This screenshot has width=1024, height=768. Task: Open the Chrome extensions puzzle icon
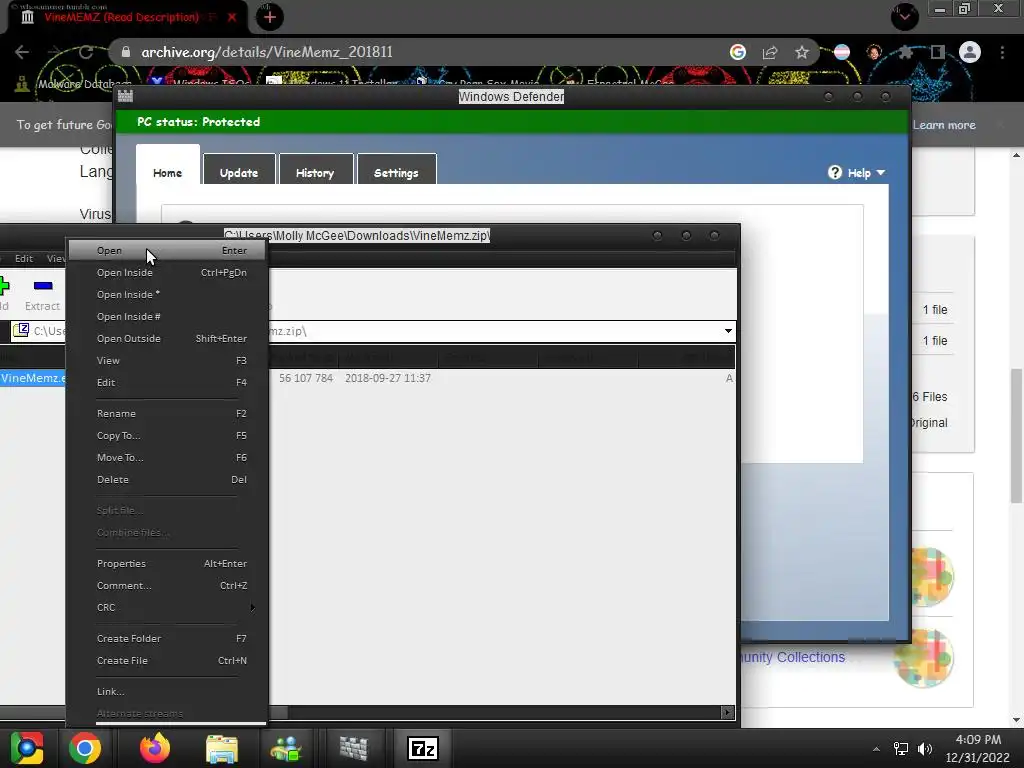(x=906, y=52)
